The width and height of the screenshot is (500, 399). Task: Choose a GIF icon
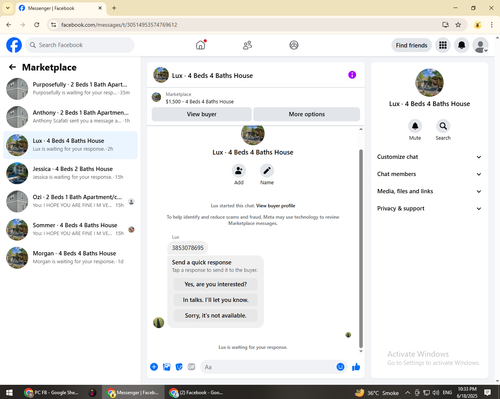click(191, 367)
